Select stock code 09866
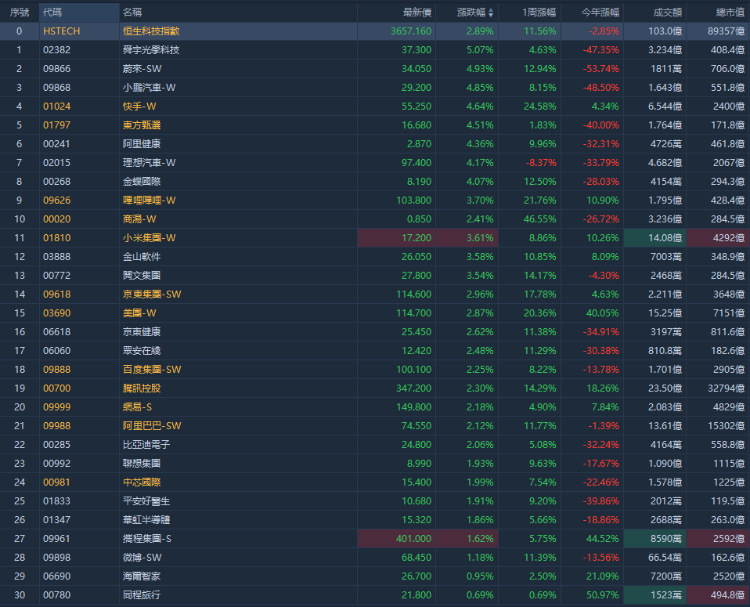This screenshot has width=750, height=607. (56, 68)
